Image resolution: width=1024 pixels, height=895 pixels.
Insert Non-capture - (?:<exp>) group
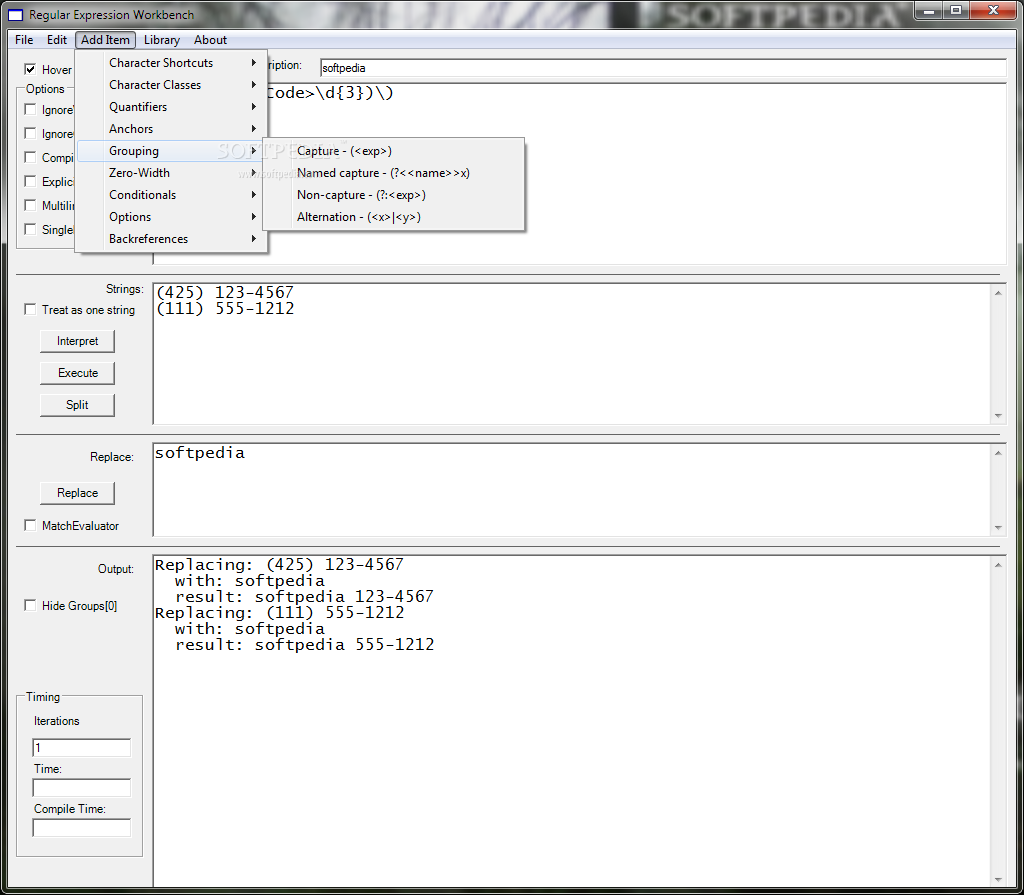pyautogui.click(x=394, y=195)
